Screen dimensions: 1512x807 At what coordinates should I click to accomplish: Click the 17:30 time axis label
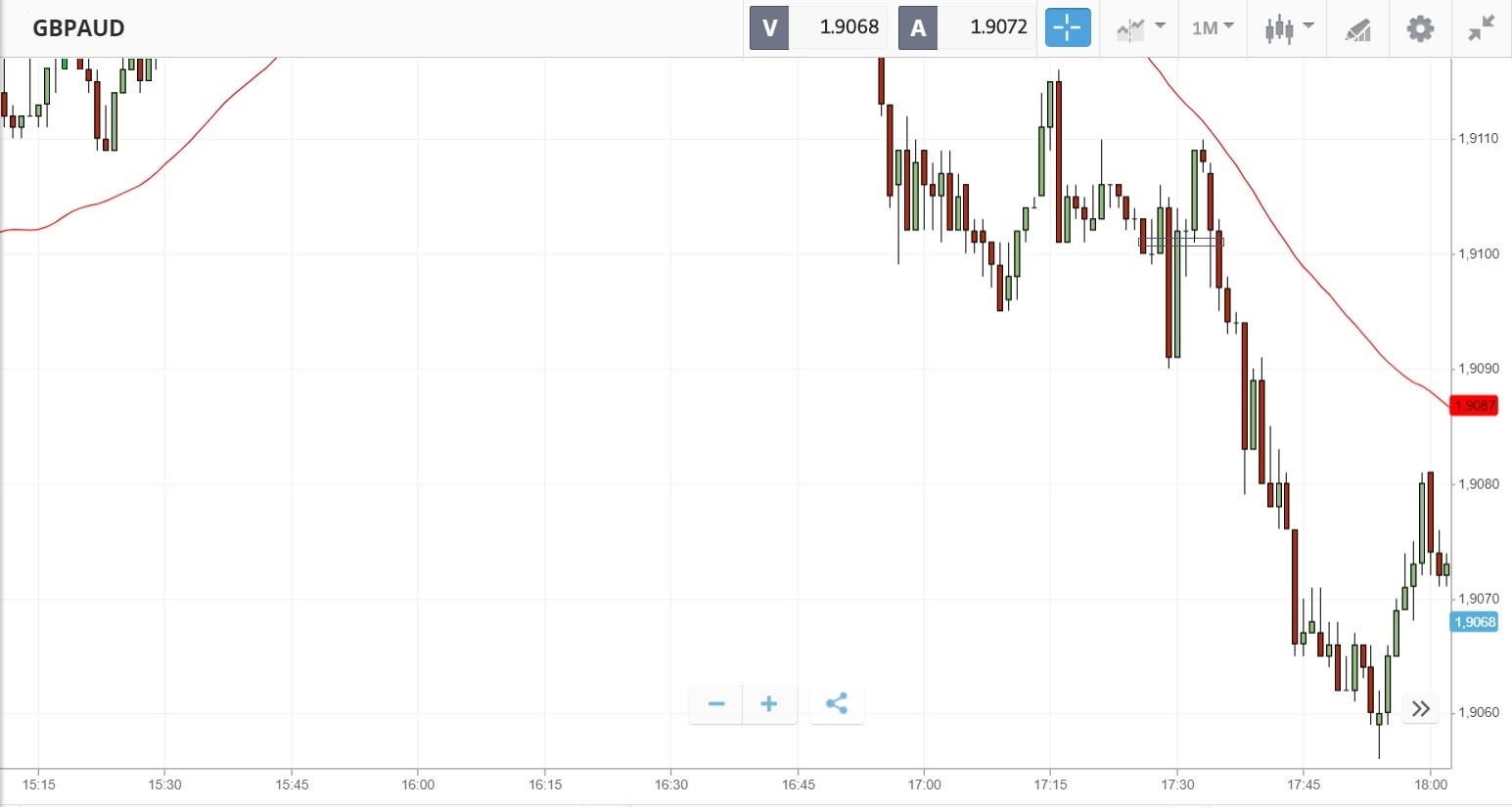pos(1177,785)
